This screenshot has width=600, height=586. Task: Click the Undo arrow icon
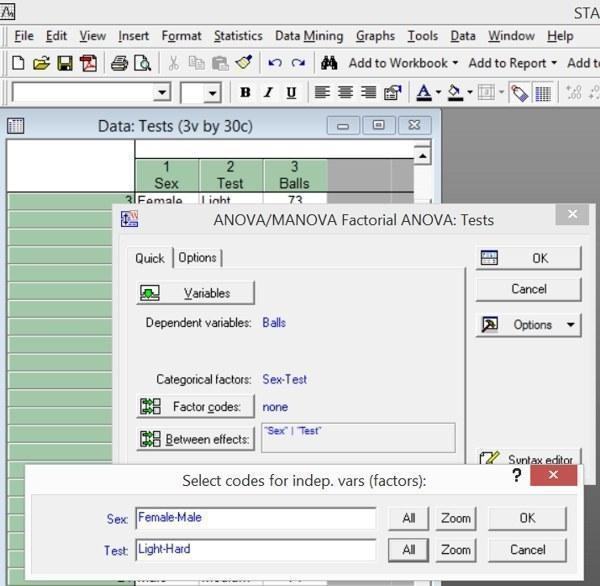(275, 63)
